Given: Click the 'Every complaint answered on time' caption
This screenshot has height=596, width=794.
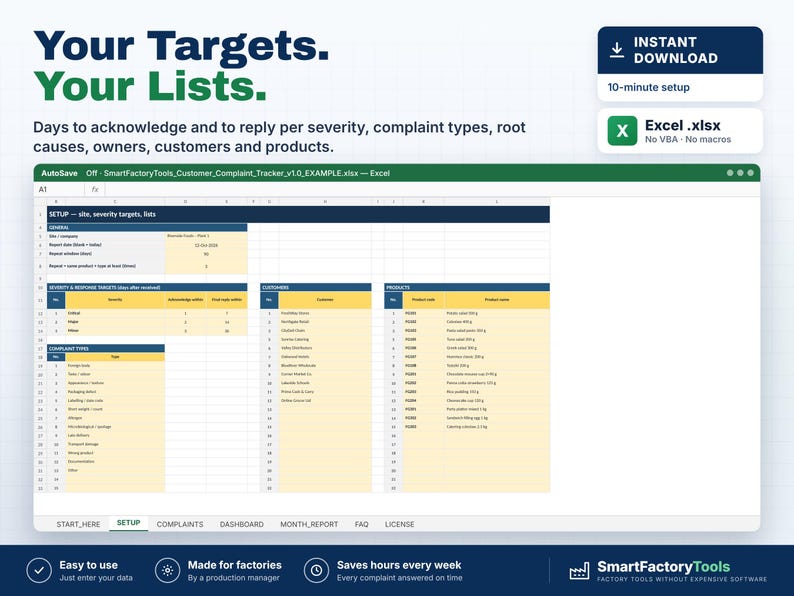Looking at the screenshot, I should [x=400, y=578].
